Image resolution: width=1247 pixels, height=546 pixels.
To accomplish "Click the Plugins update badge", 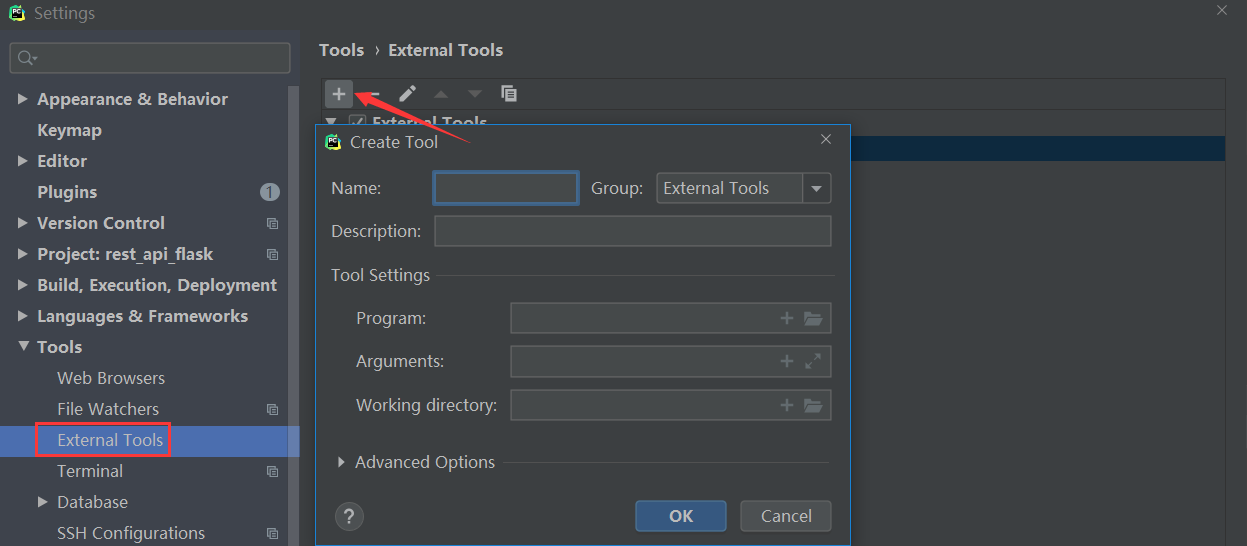I will (270, 192).
